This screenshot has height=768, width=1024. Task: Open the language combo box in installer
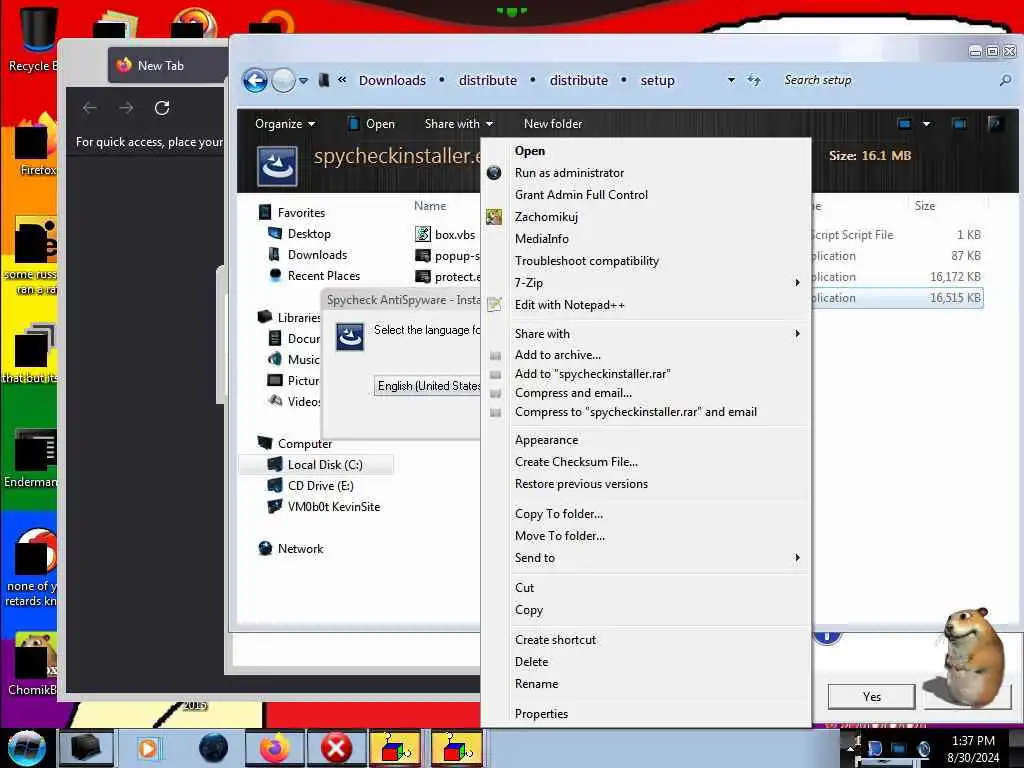click(x=428, y=386)
